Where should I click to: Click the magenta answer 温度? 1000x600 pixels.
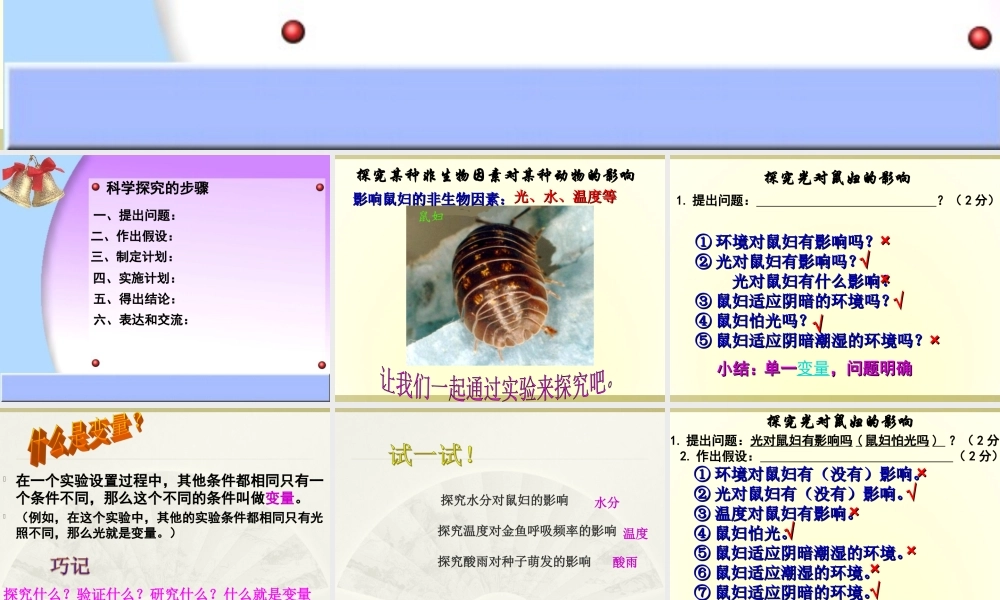point(635,533)
